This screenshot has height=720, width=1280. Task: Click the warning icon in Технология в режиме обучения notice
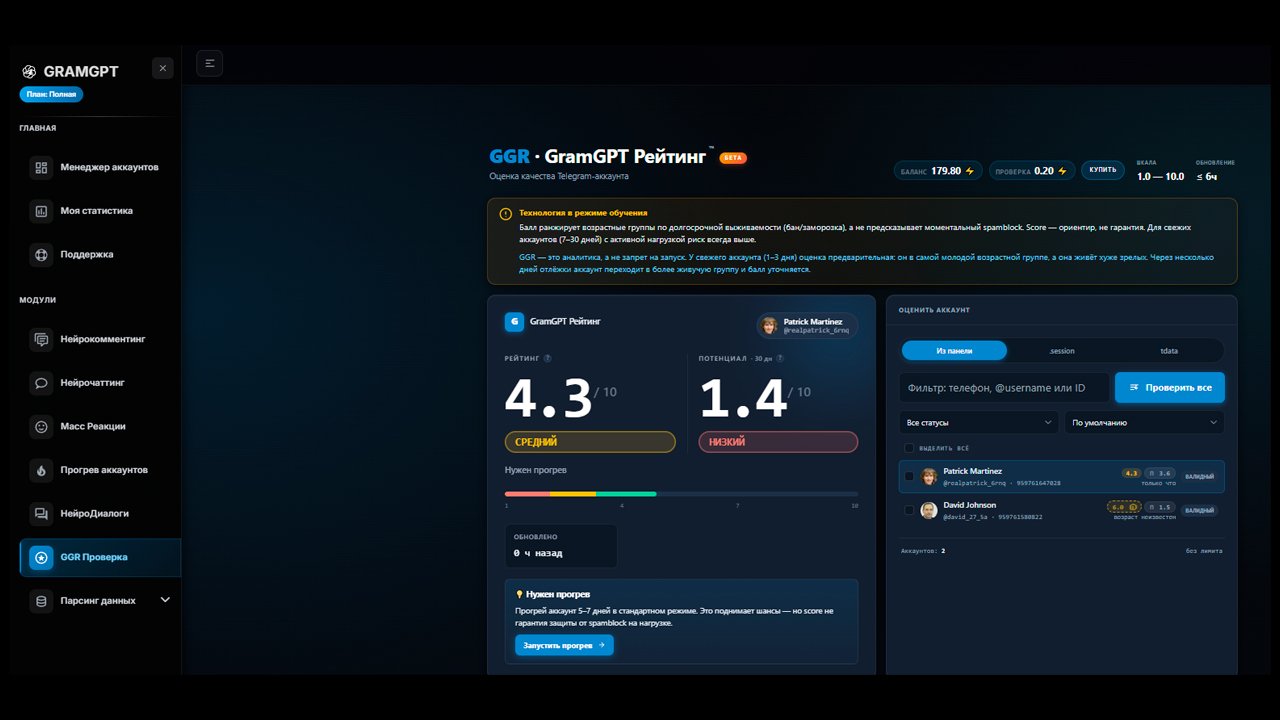[x=506, y=213]
